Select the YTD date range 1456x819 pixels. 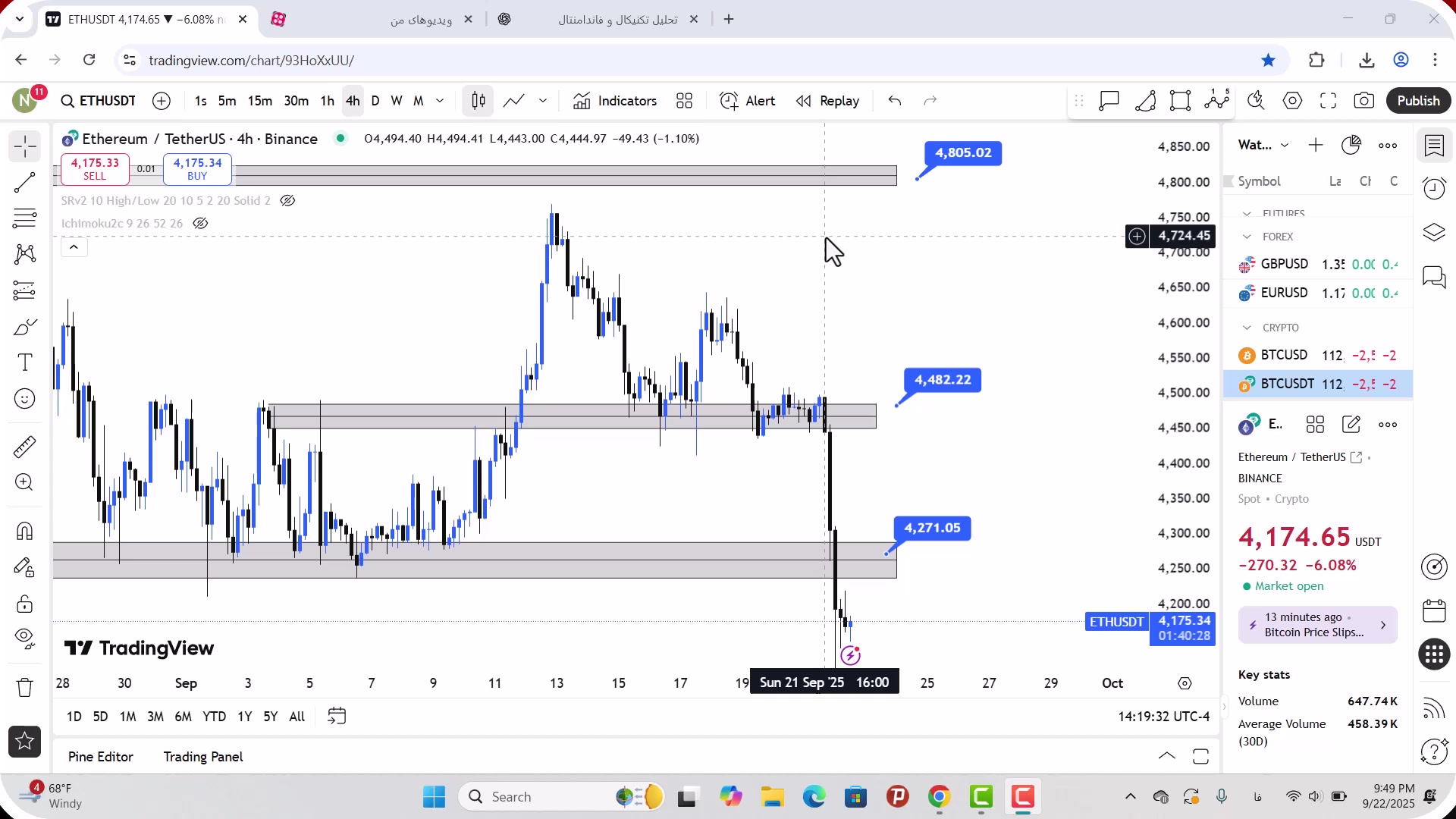tap(215, 717)
